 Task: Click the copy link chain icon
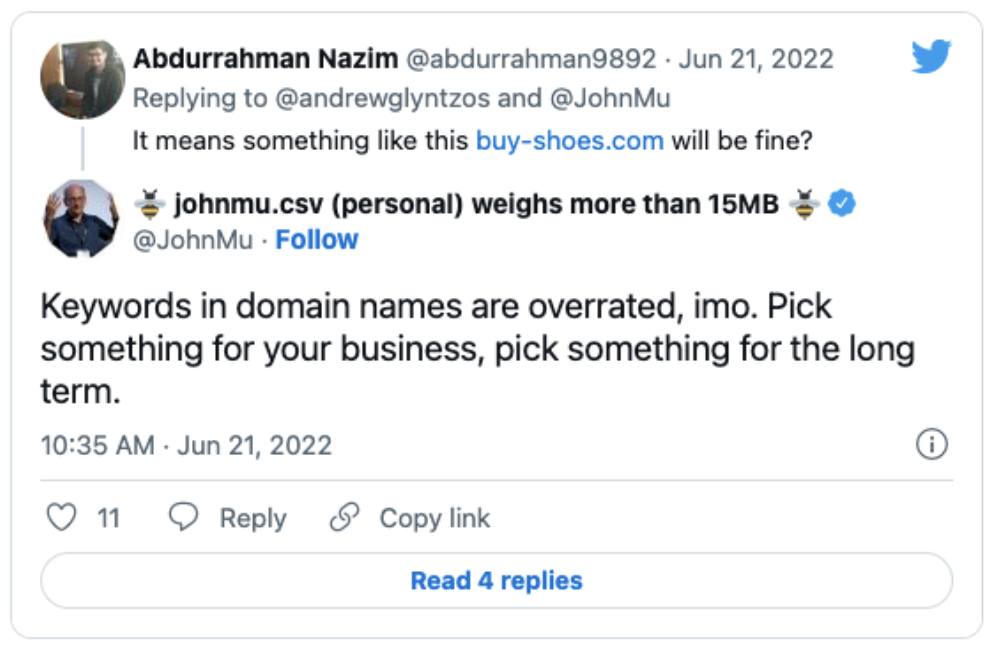(344, 517)
